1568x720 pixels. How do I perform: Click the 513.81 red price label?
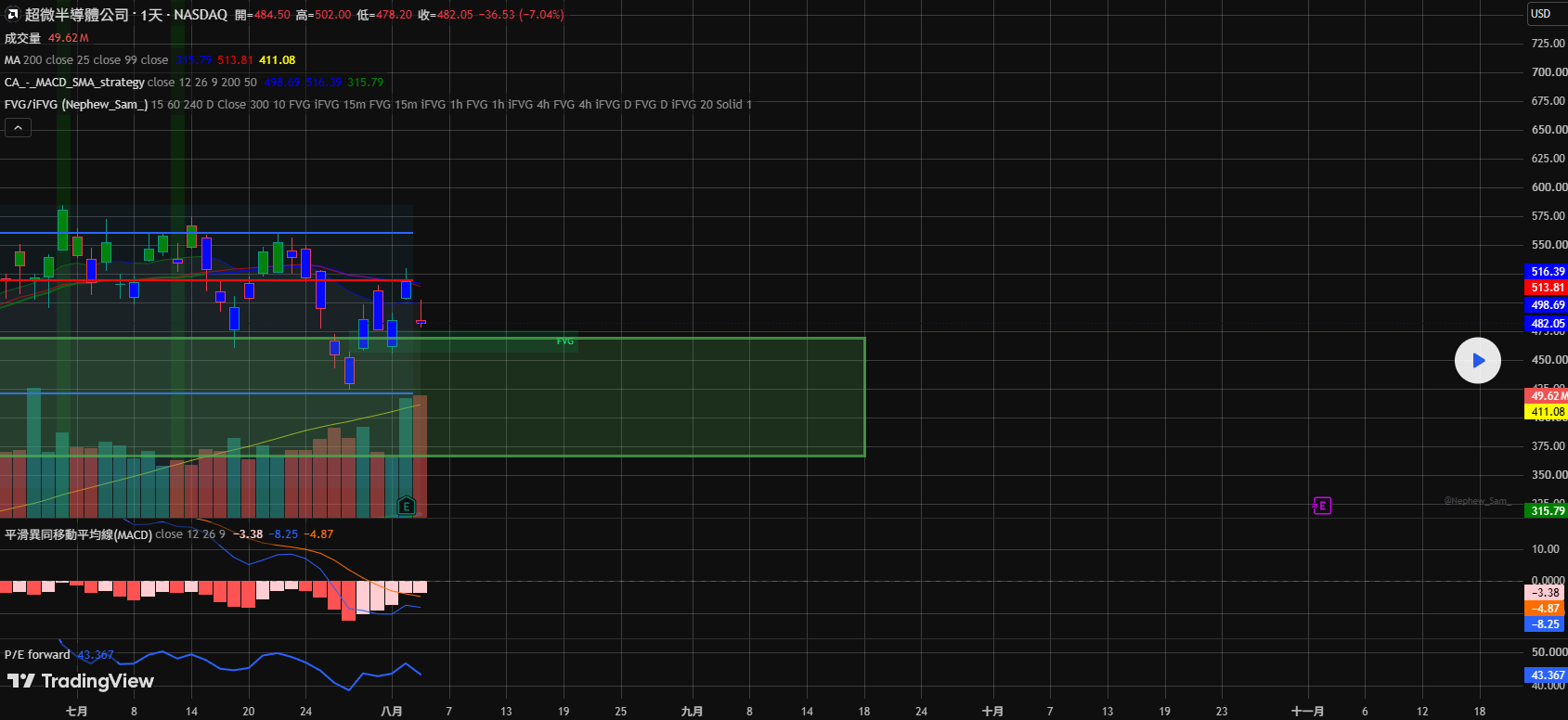tap(1547, 288)
